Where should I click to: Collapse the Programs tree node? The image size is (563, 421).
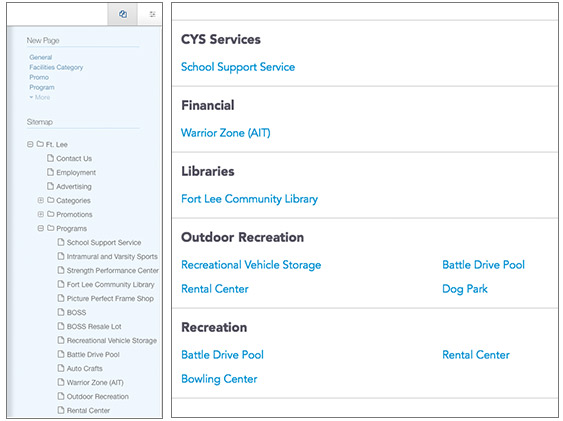point(41,228)
